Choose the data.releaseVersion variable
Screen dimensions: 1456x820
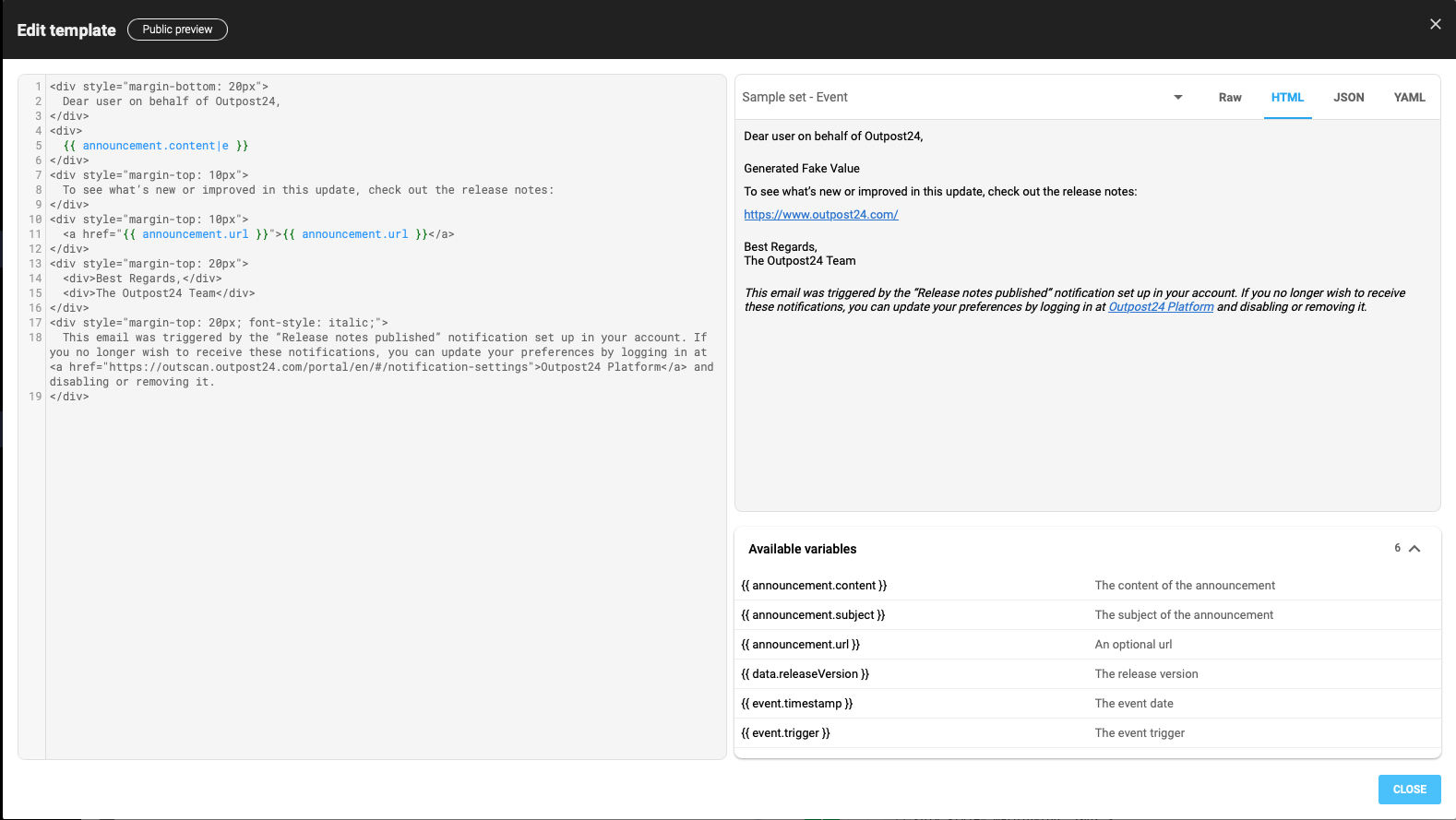805,674
